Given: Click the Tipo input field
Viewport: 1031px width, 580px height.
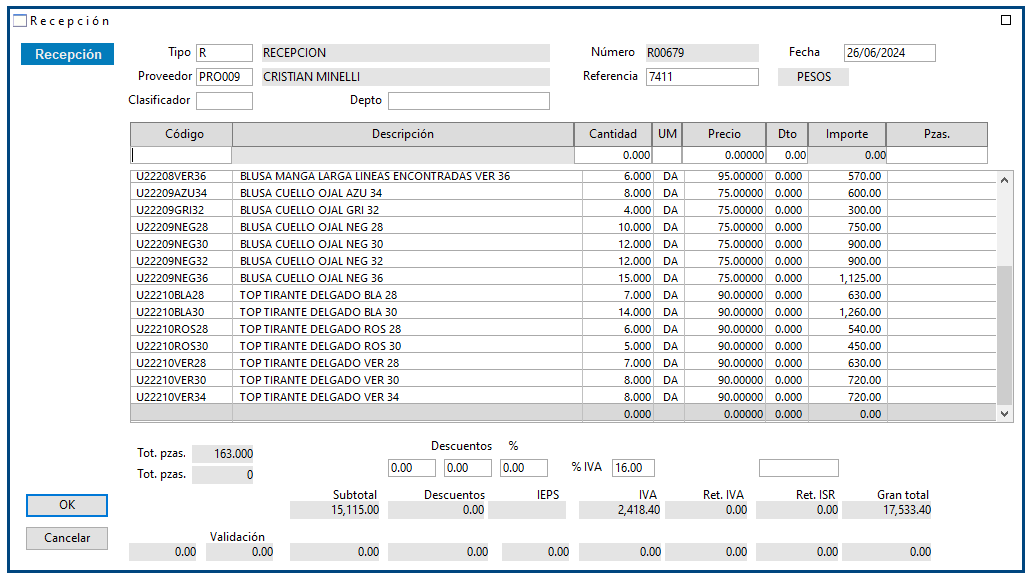Looking at the screenshot, I should pyautogui.click(x=224, y=53).
